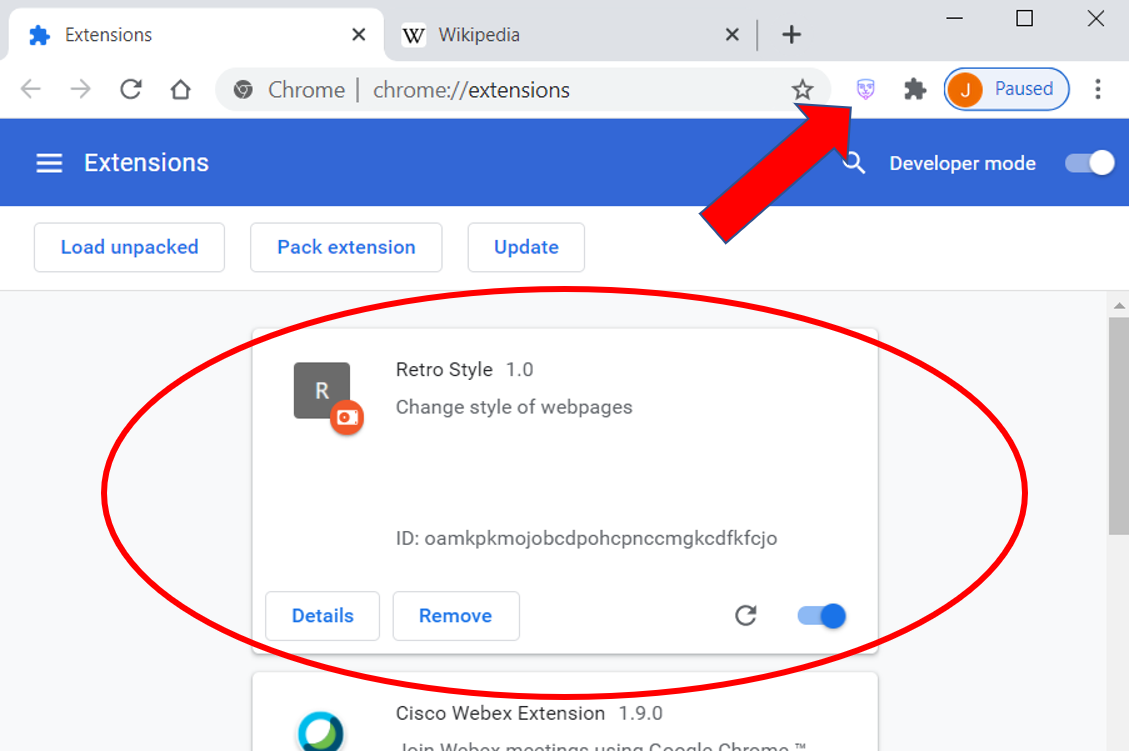This screenshot has width=1129, height=751.
Task: Disable the Retro Style extension toggle
Action: coord(822,616)
